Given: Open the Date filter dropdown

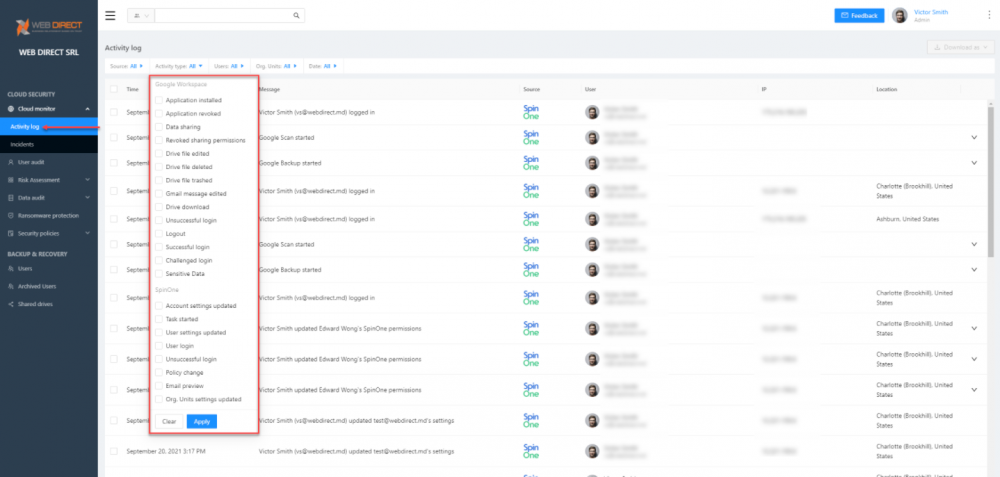Looking at the screenshot, I should click(x=323, y=66).
